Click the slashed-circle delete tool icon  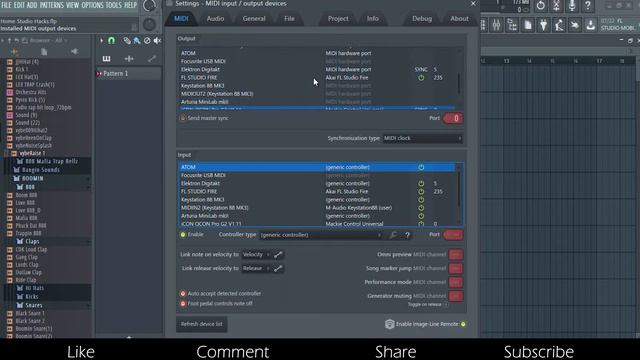(x=147, y=41)
